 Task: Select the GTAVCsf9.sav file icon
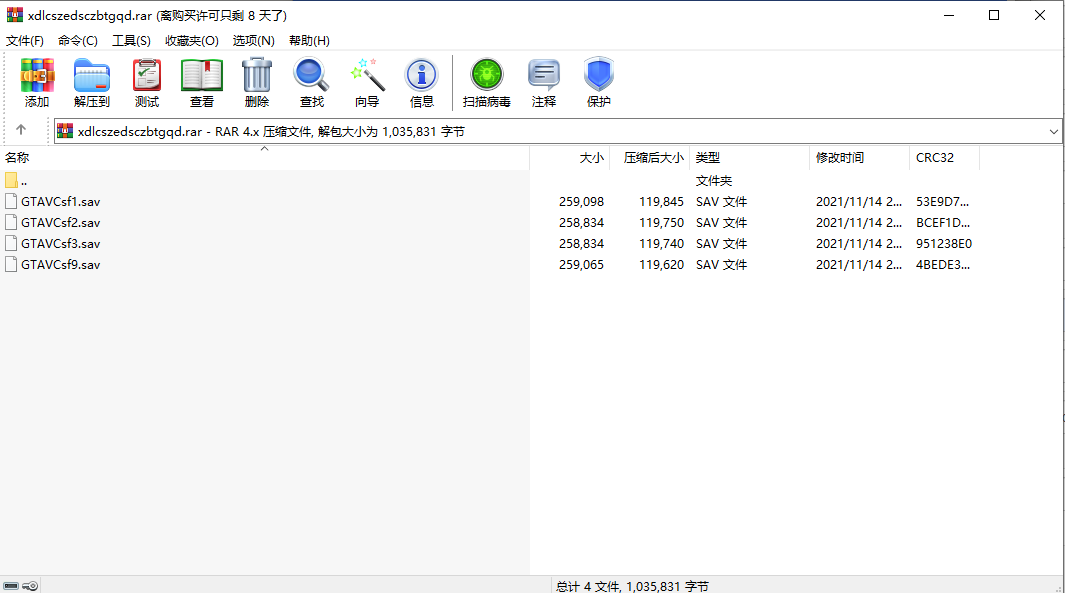tap(11, 264)
